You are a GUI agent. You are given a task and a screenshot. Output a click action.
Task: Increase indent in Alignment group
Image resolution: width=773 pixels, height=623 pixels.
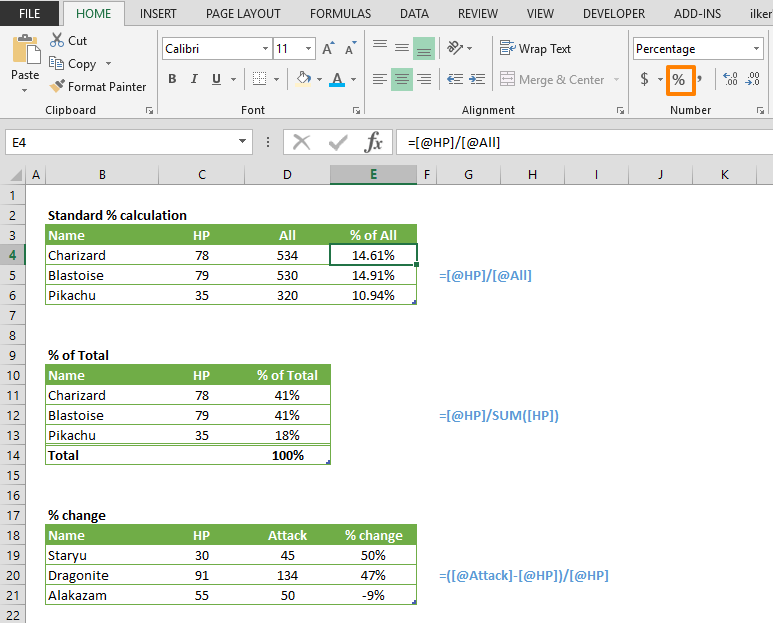tap(477, 79)
